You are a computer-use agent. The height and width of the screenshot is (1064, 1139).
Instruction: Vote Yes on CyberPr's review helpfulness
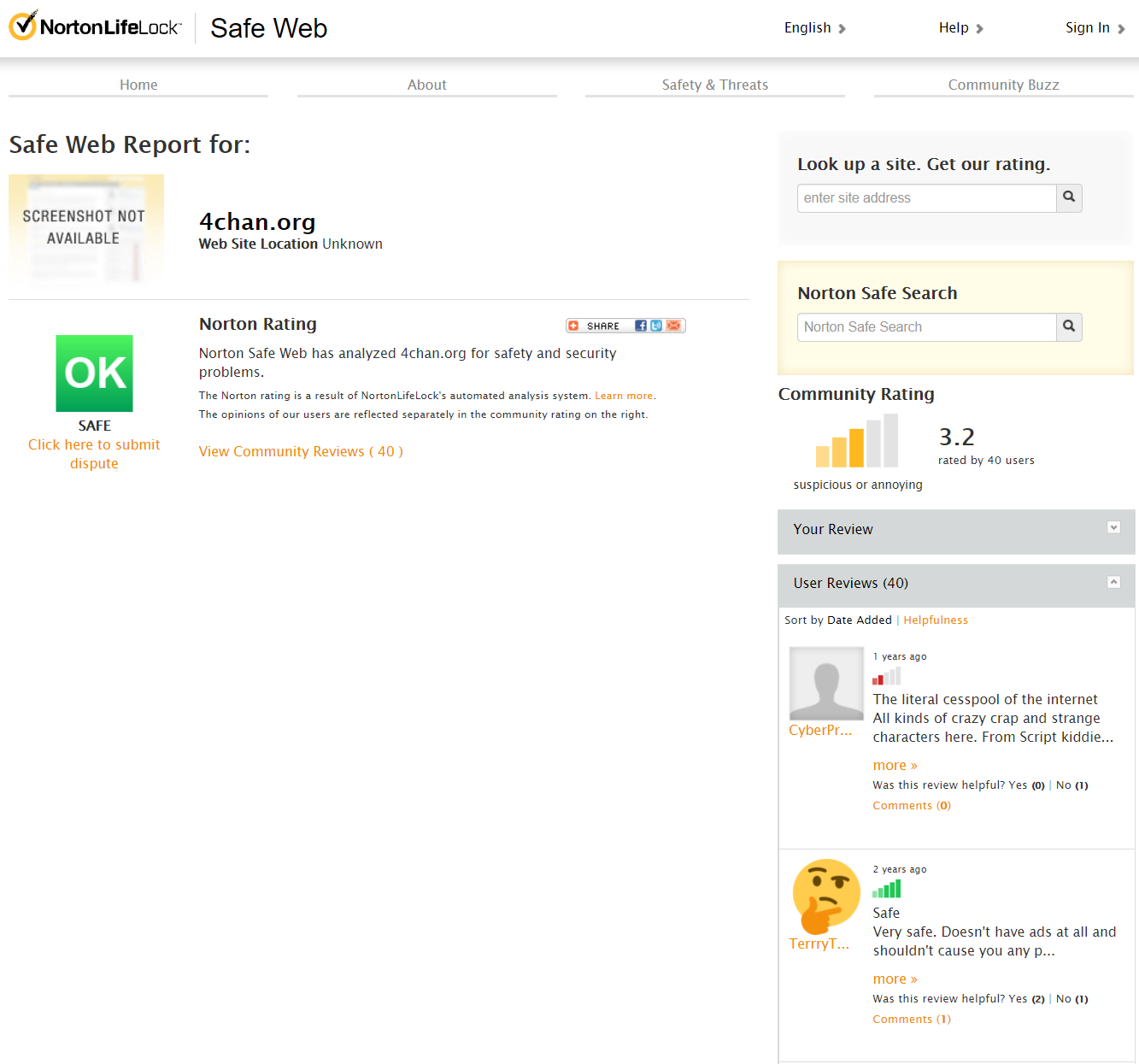(x=1018, y=785)
